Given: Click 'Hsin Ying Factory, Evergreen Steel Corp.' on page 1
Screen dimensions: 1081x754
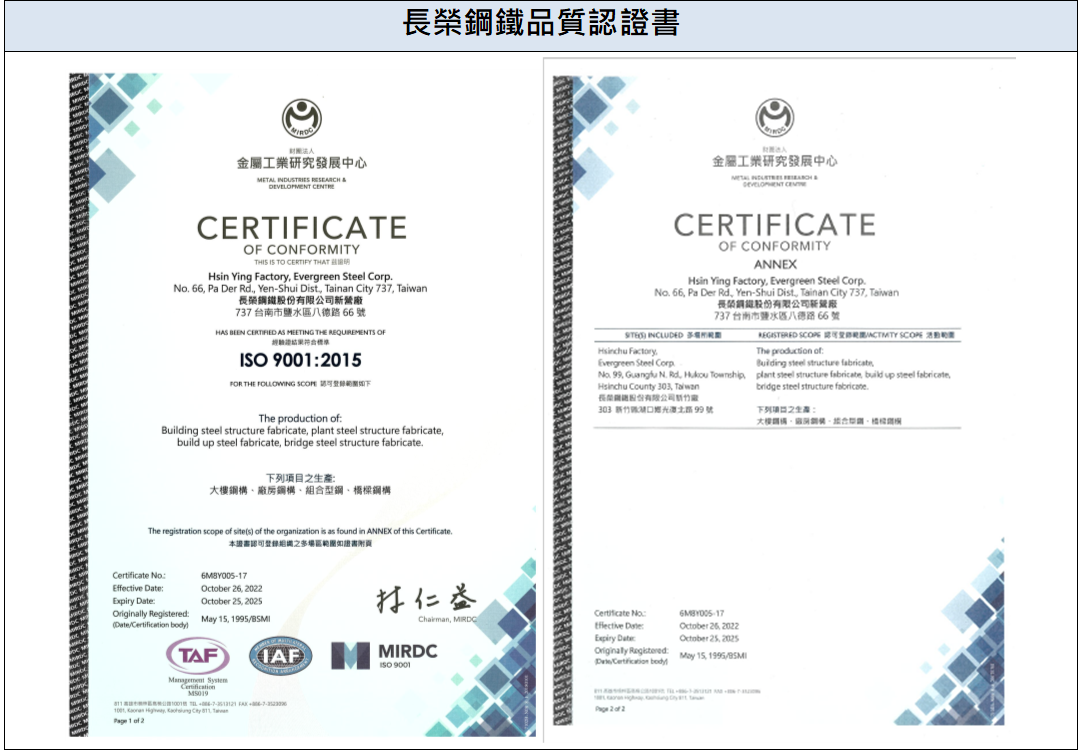Looking at the screenshot, I should (300, 276).
